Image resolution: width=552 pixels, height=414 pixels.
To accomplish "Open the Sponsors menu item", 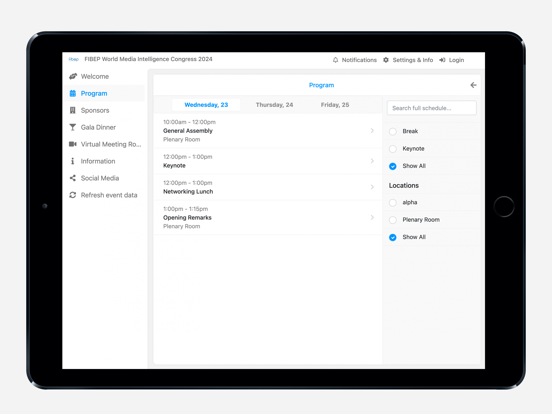I will [105, 110].
